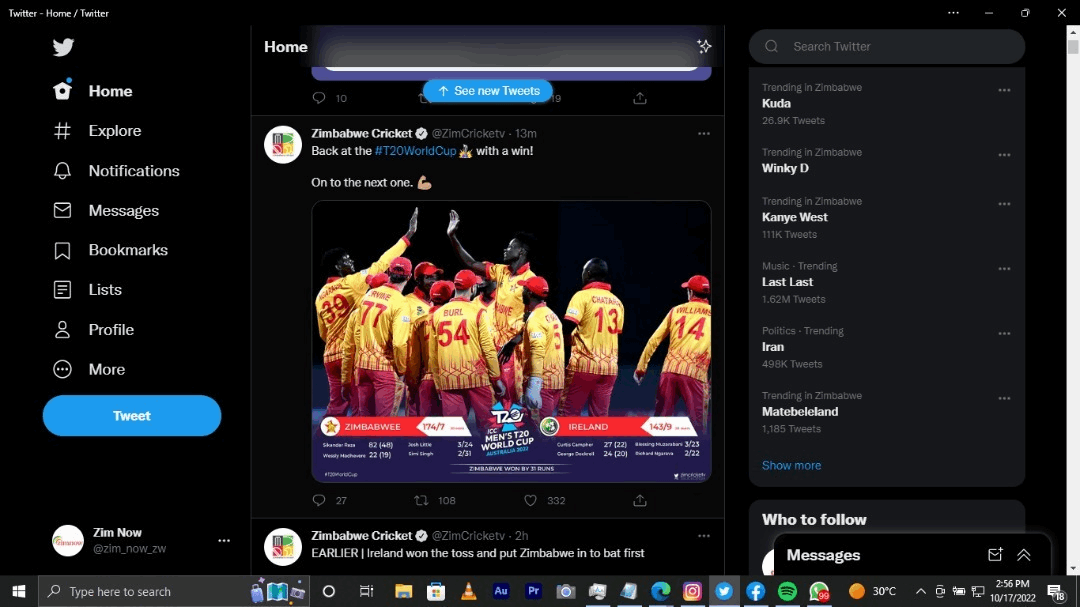
Task: Open more options on the 2h tweet
Action: tap(703, 536)
